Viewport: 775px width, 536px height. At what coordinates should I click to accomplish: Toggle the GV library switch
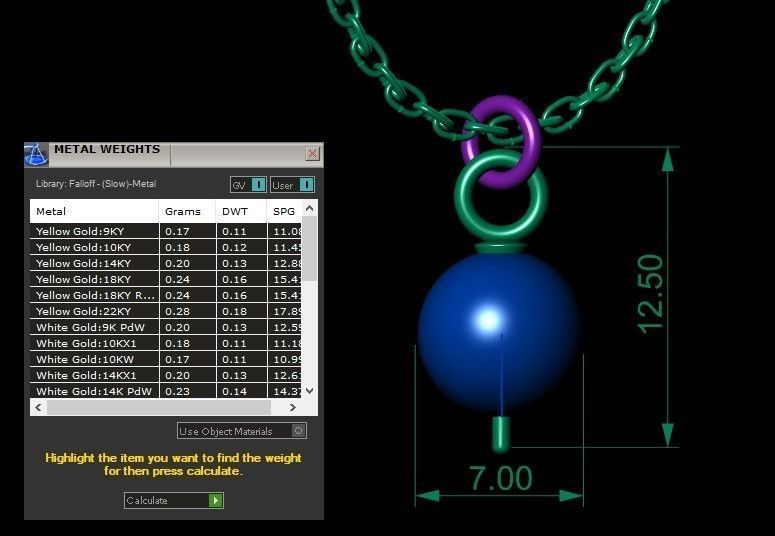tap(248, 185)
